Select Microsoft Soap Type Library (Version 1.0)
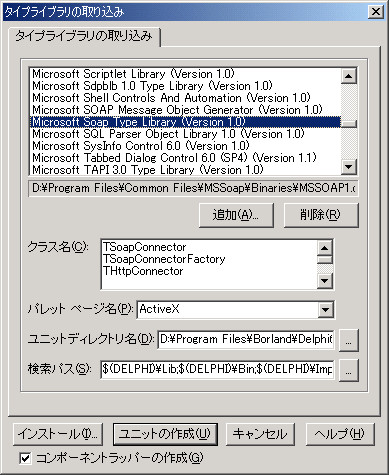The height and width of the screenshot is (475, 389). (185, 122)
